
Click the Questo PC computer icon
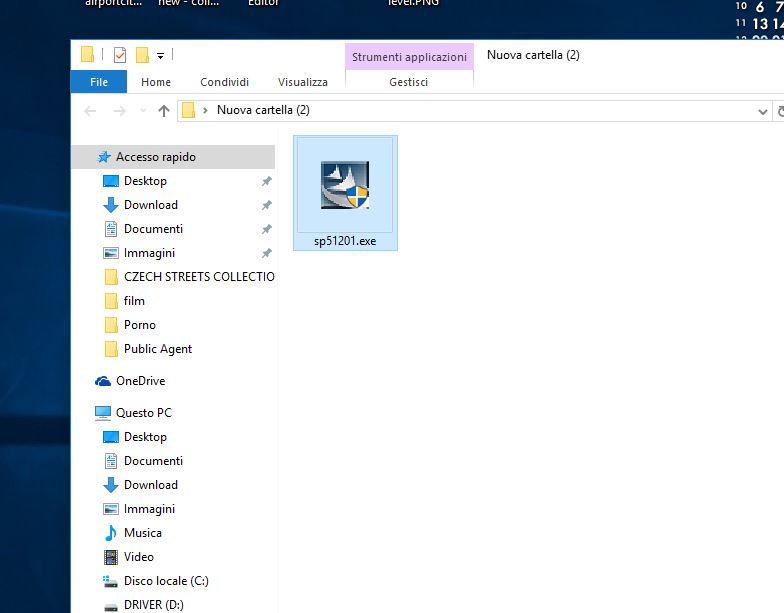[103, 413]
